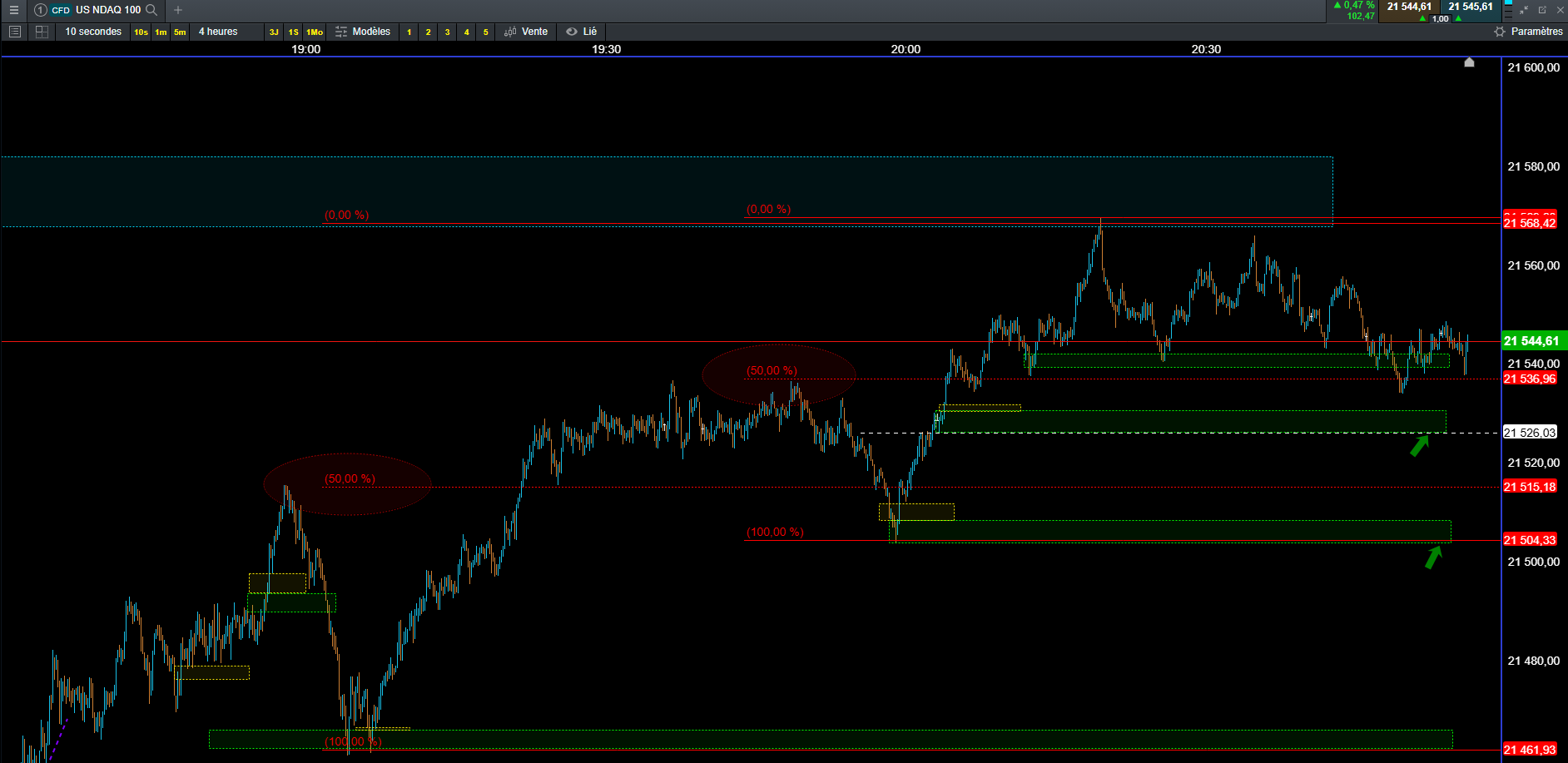Detach chart into a separate window
This screenshot has width=1568, height=763.
pos(1542,10)
